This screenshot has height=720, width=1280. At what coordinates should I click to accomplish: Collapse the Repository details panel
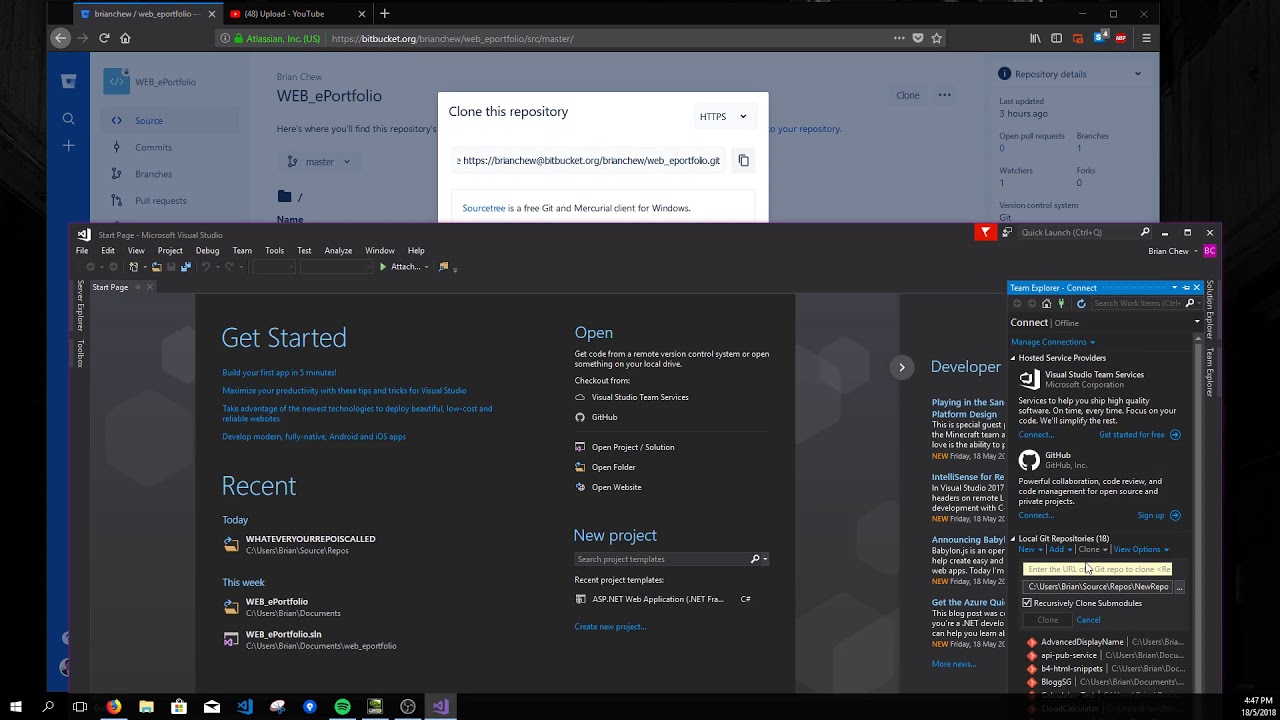pyautogui.click(x=1137, y=74)
